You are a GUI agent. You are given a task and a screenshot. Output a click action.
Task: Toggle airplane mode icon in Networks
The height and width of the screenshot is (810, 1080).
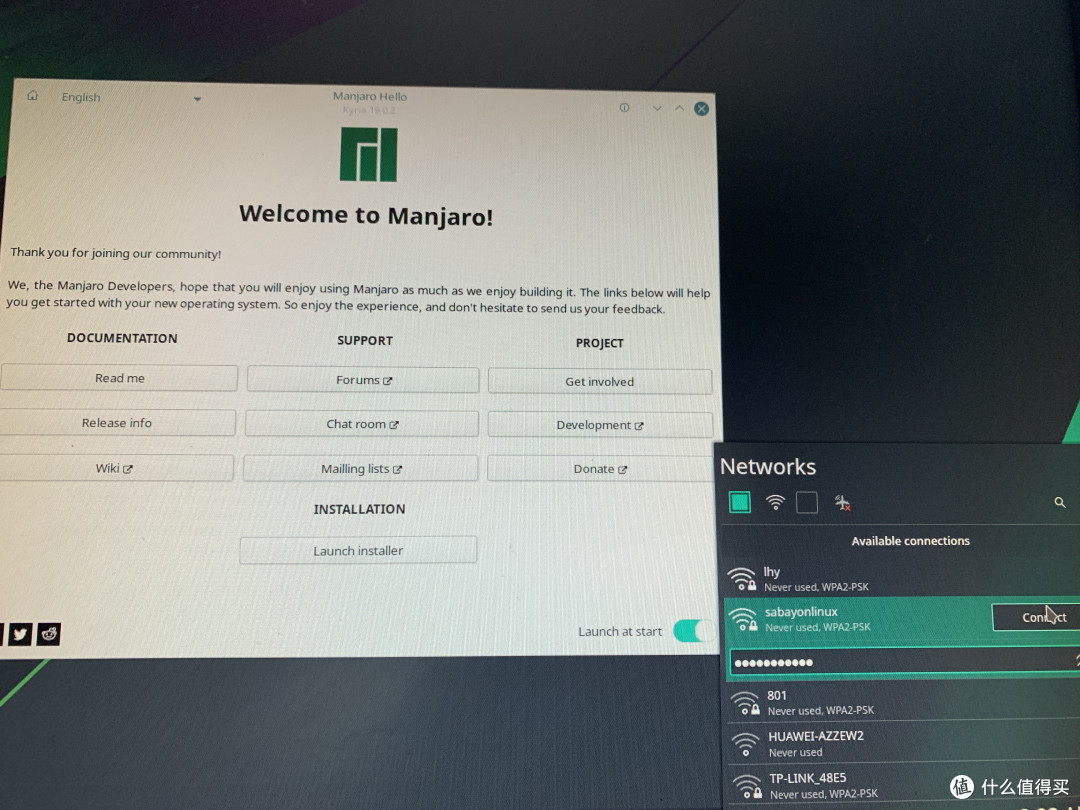click(x=842, y=503)
